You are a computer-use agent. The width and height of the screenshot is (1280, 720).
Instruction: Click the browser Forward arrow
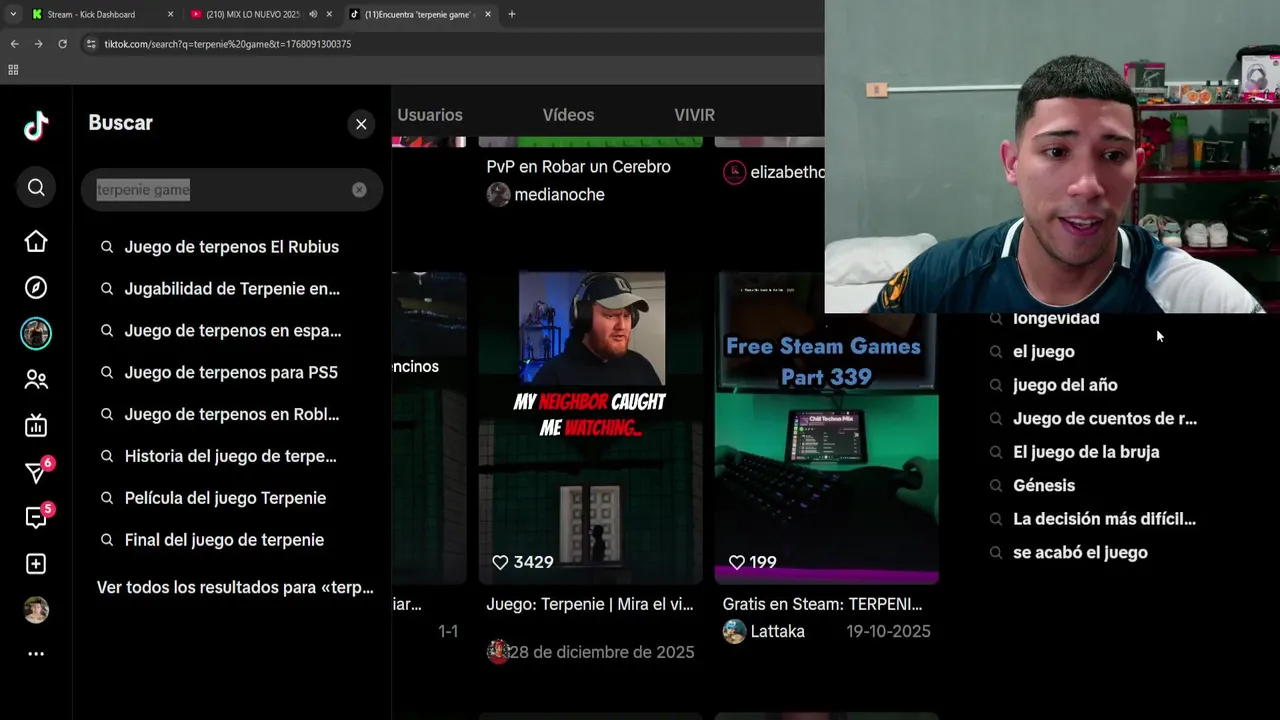(38, 44)
